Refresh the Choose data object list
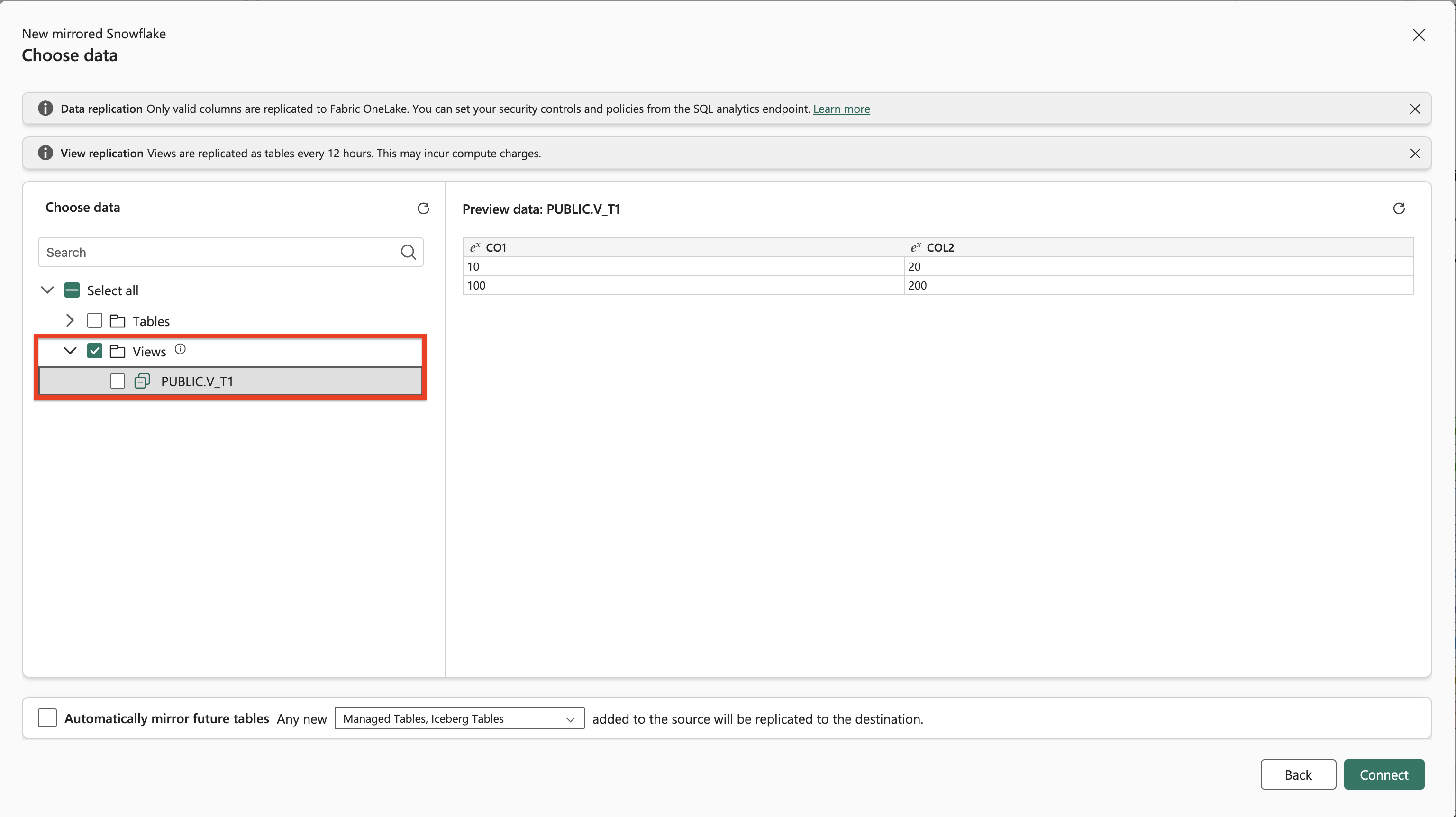Viewport: 1456px width, 817px height. click(423, 208)
